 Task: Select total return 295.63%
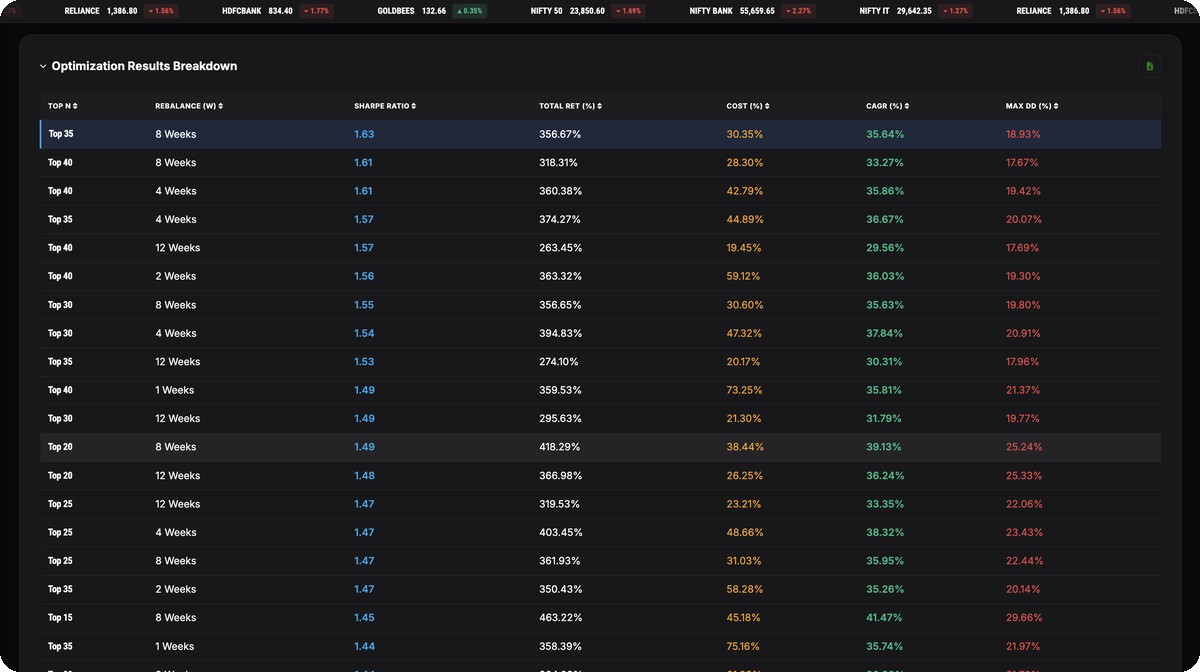point(560,419)
